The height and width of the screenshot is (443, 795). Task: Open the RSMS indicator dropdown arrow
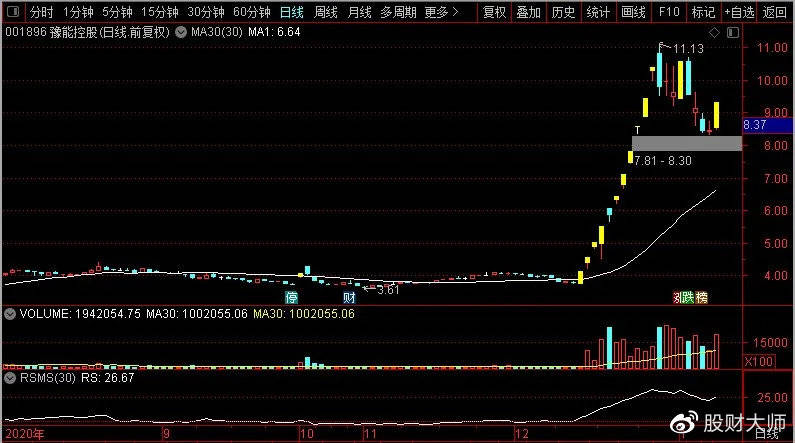10,379
